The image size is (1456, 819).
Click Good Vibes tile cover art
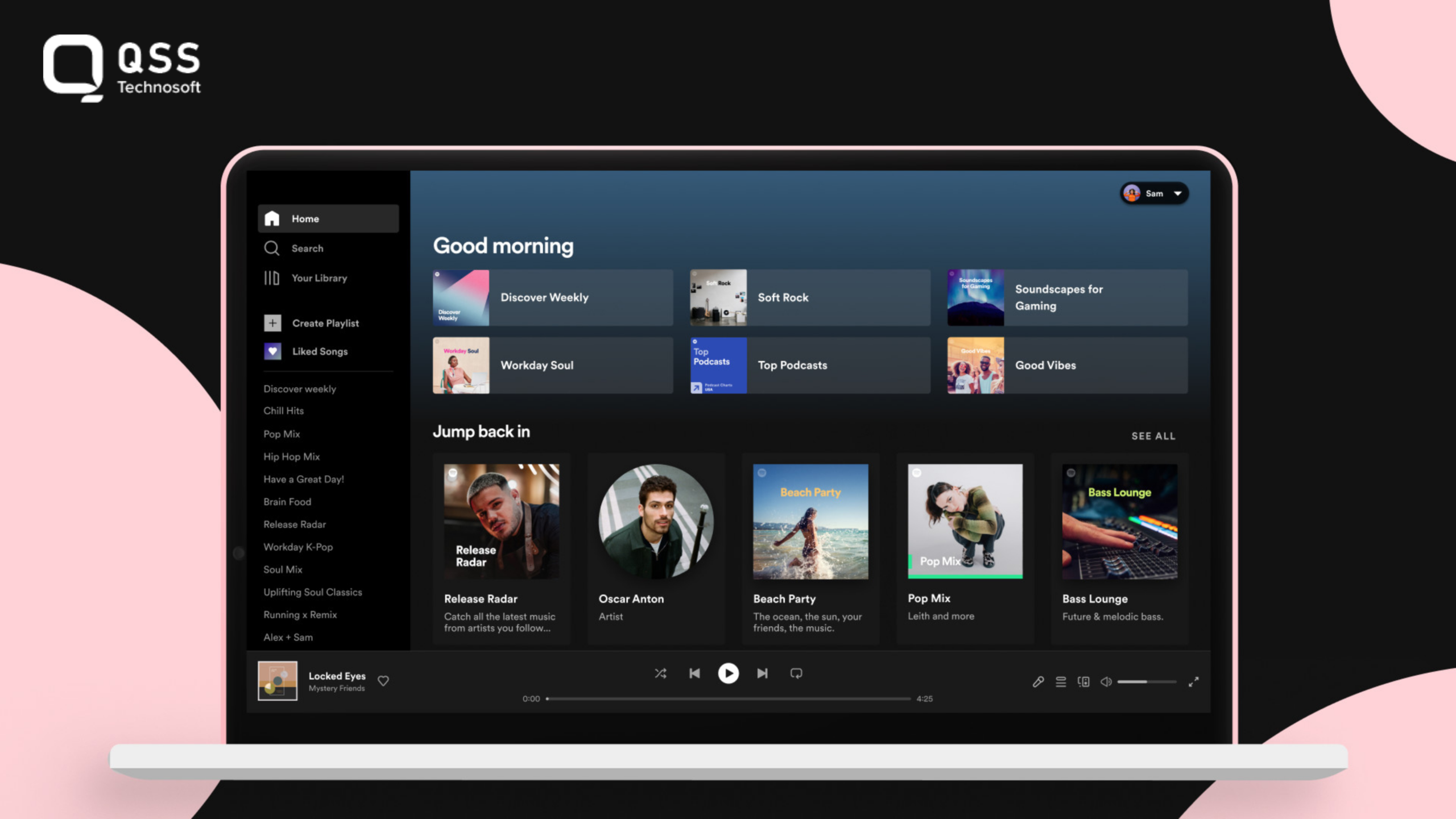coord(975,365)
